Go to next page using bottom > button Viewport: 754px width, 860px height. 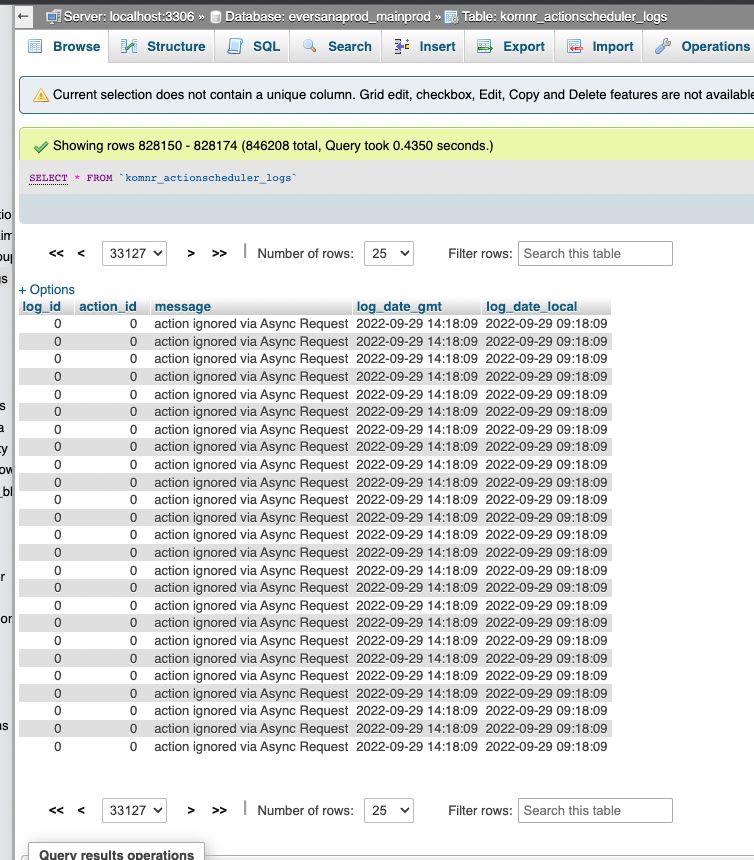(x=191, y=810)
